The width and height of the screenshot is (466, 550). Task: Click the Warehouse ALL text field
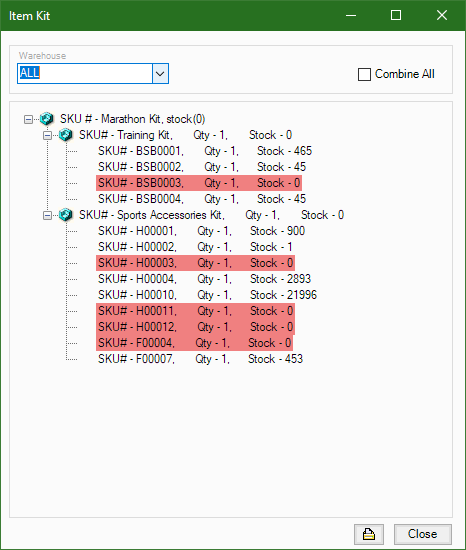pyautogui.click(x=85, y=74)
